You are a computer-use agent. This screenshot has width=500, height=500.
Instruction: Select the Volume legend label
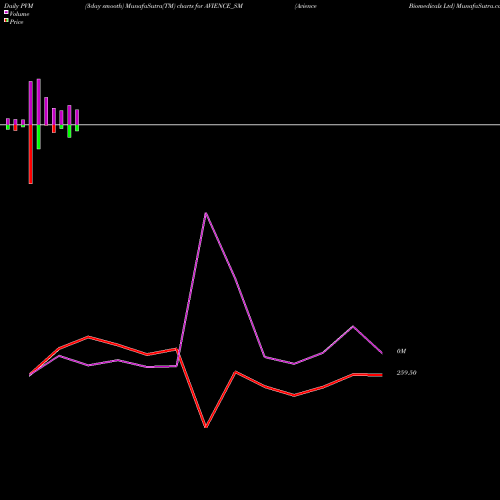tap(19, 14)
